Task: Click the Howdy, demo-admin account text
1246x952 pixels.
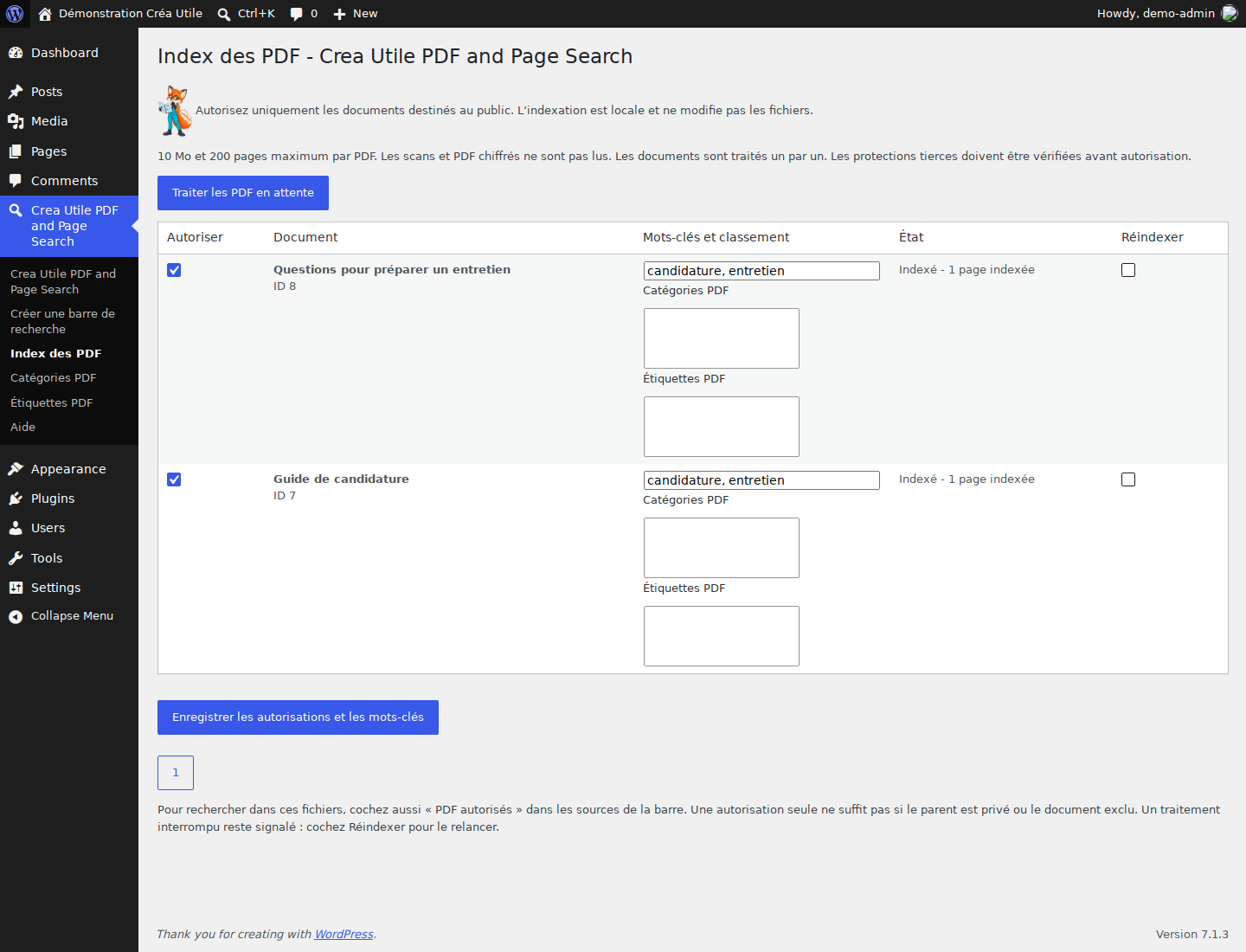Action: pos(1156,14)
